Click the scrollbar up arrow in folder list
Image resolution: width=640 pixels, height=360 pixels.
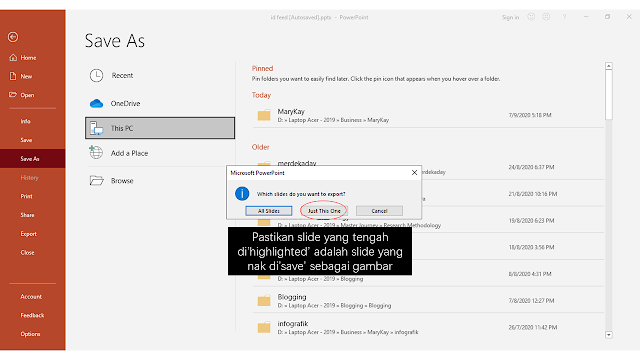(609, 66)
